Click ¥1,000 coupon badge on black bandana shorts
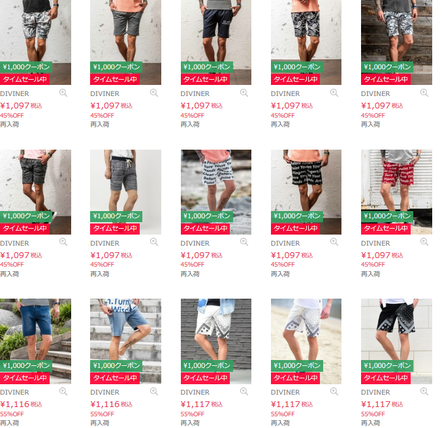 tap(387, 366)
